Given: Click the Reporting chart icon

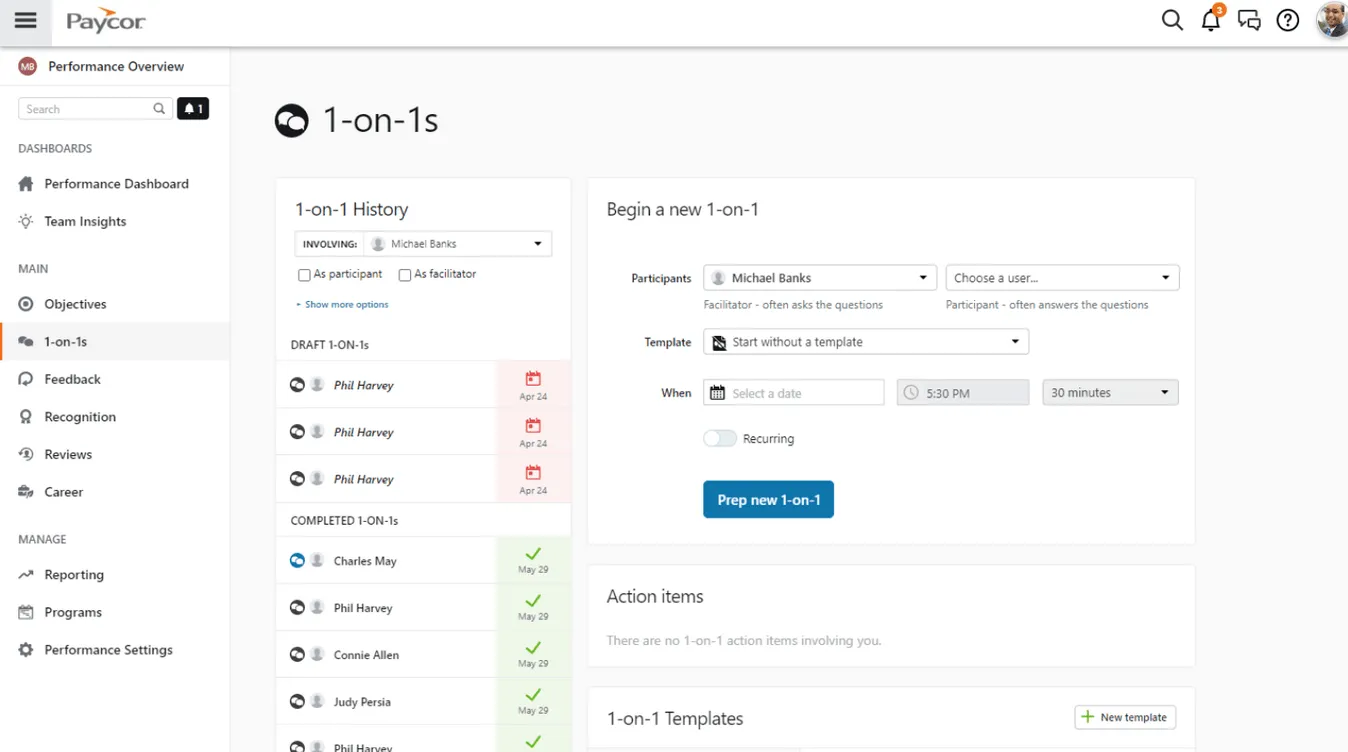Looking at the screenshot, I should click(26, 575).
